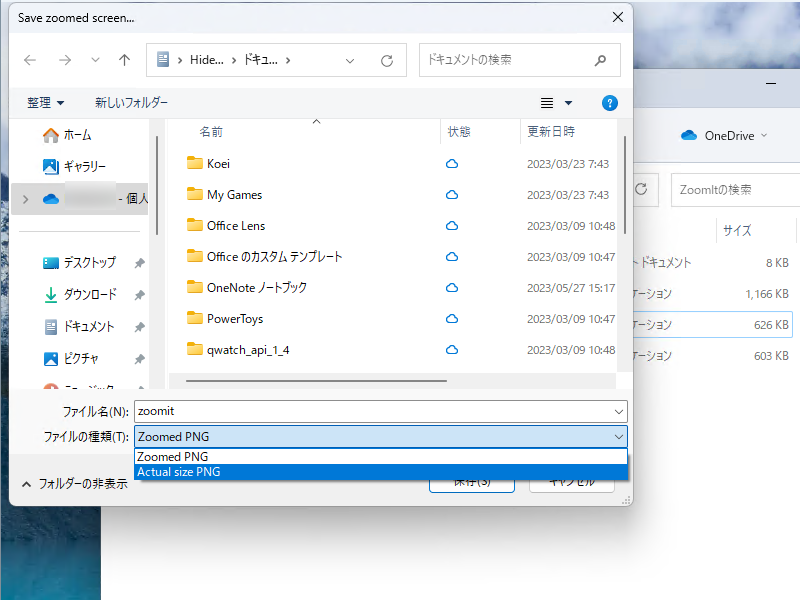
Task: Click cloud status icon for PowerToys
Action: coord(452,319)
